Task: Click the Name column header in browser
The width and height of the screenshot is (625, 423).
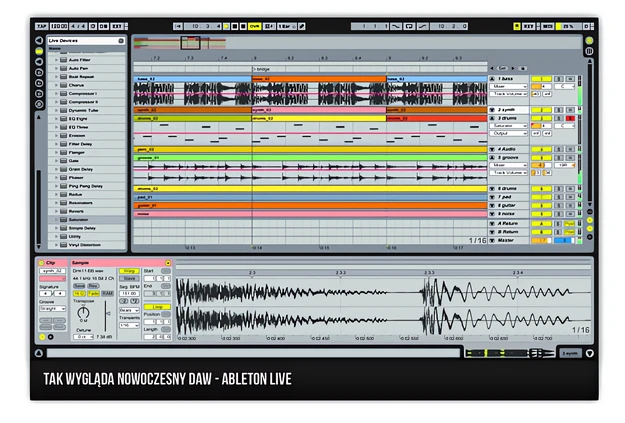Action: [x=87, y=49]
